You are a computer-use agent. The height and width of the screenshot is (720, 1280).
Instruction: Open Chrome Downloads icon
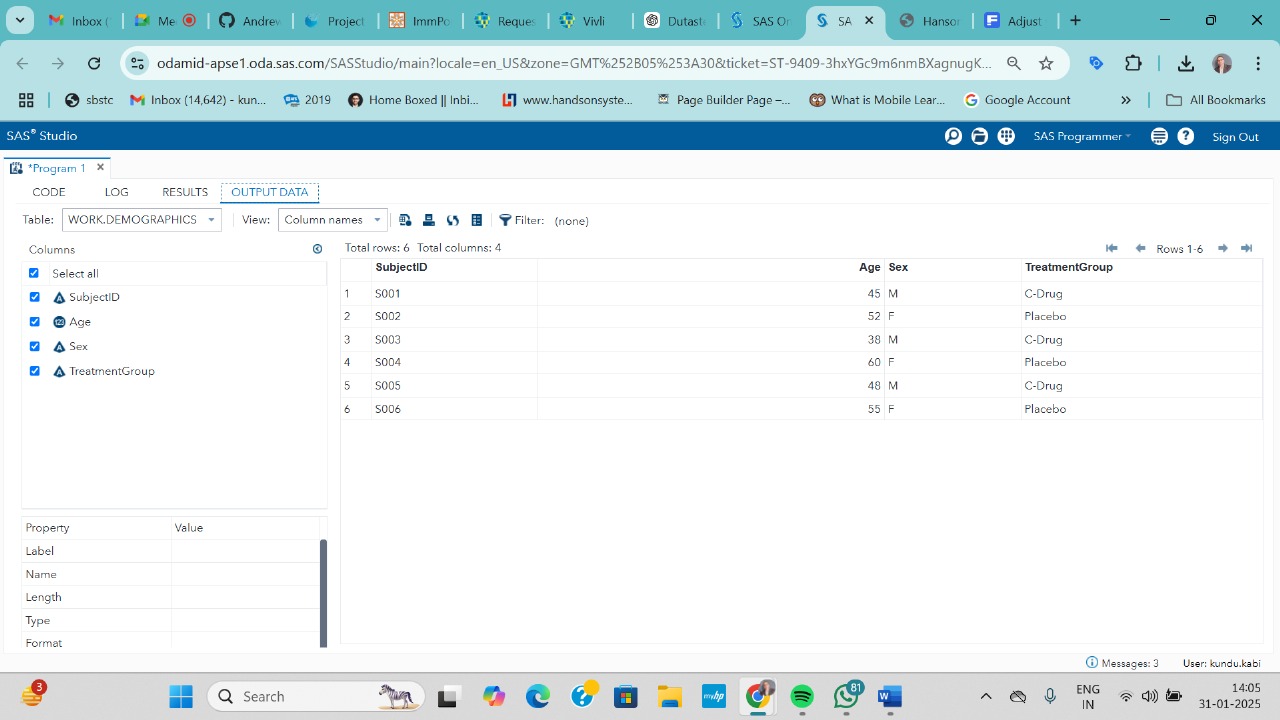(1186, 63)
